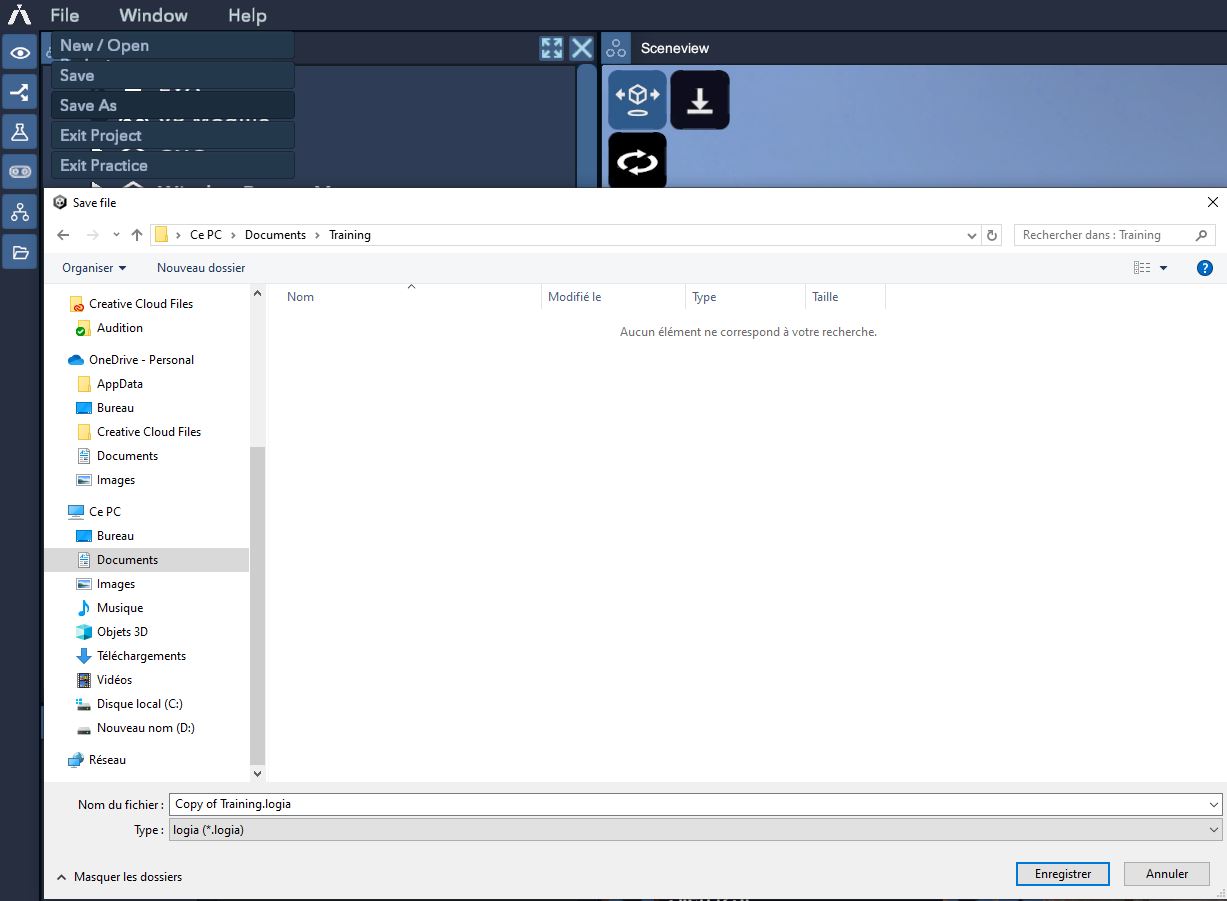Click the eye icon in left sidebar
This screenshot has width=1227, height=901.
(20, 52)
